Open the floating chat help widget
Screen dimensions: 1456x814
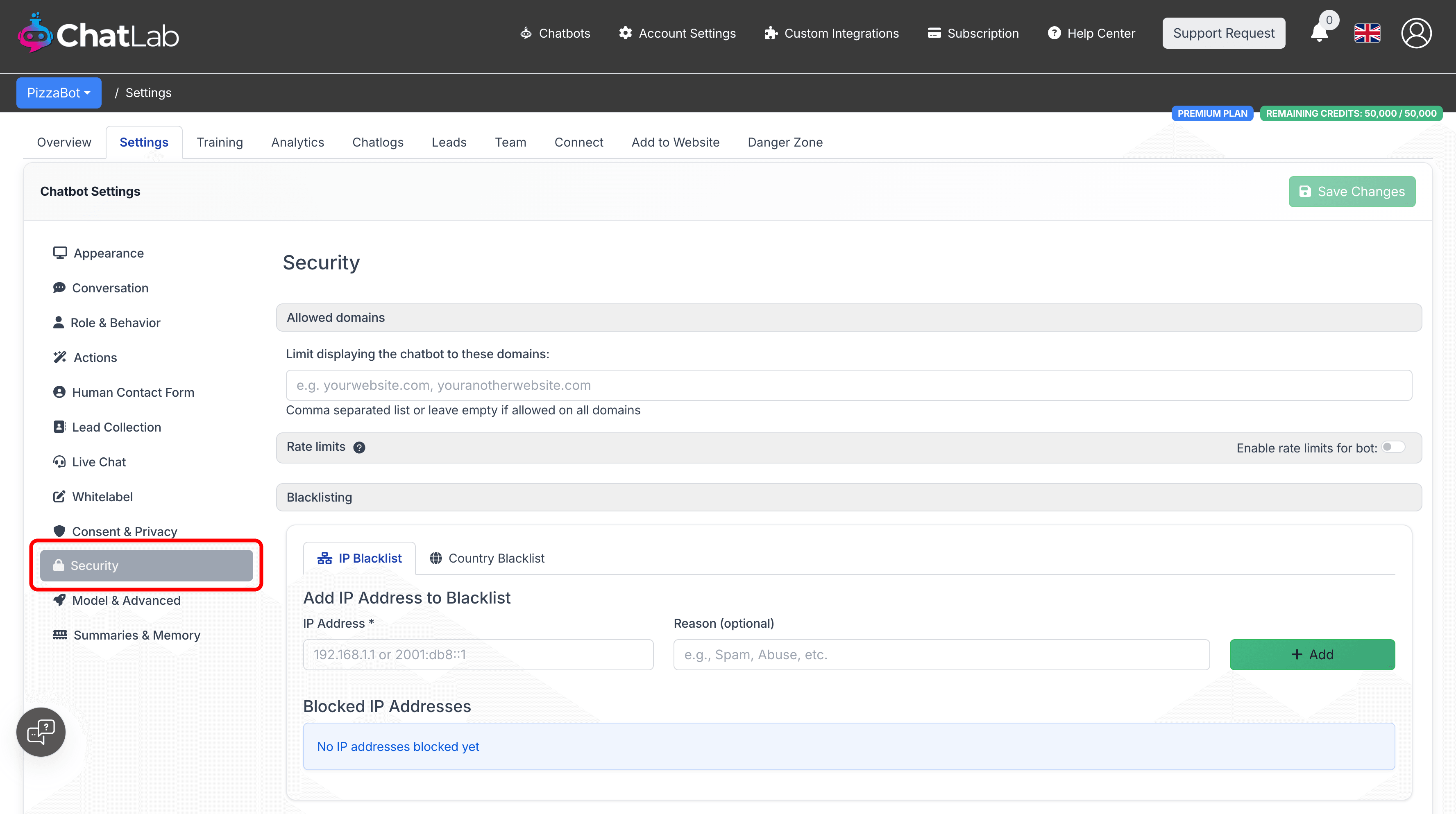coord(41,732)
